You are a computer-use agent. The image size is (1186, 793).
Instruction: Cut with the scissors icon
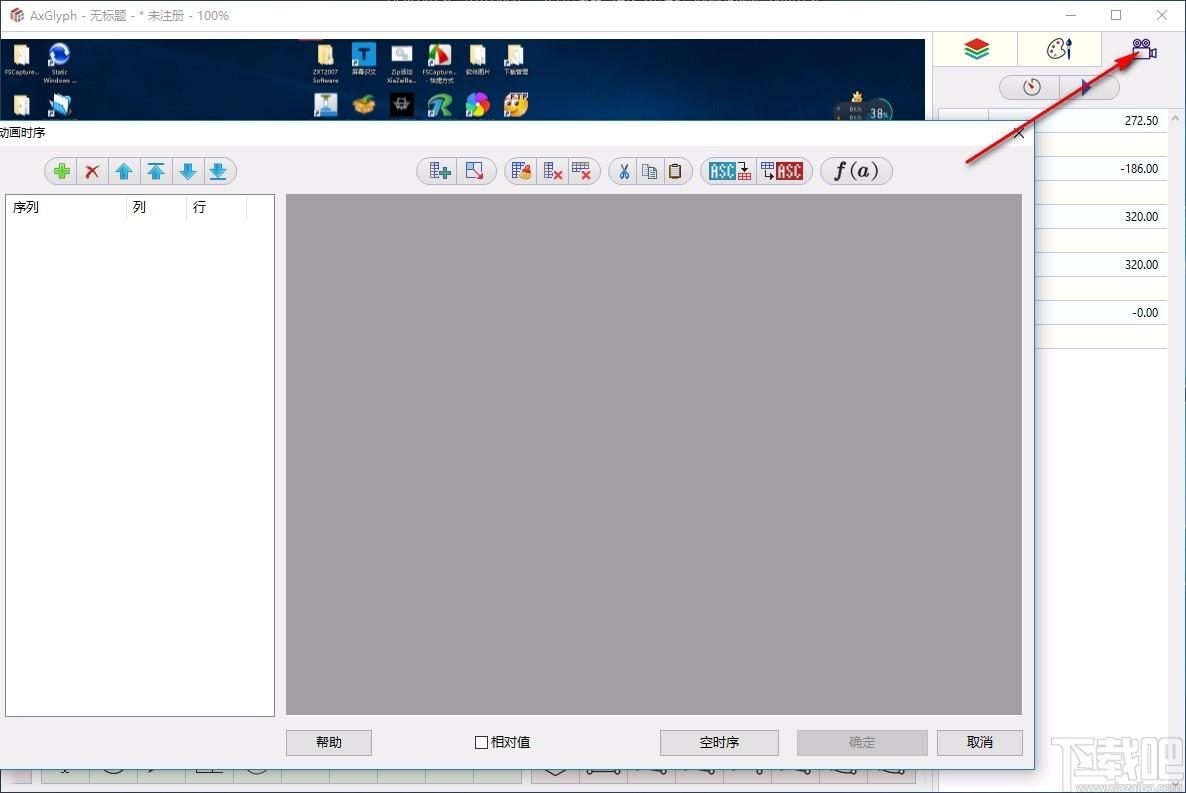(624, 171)
